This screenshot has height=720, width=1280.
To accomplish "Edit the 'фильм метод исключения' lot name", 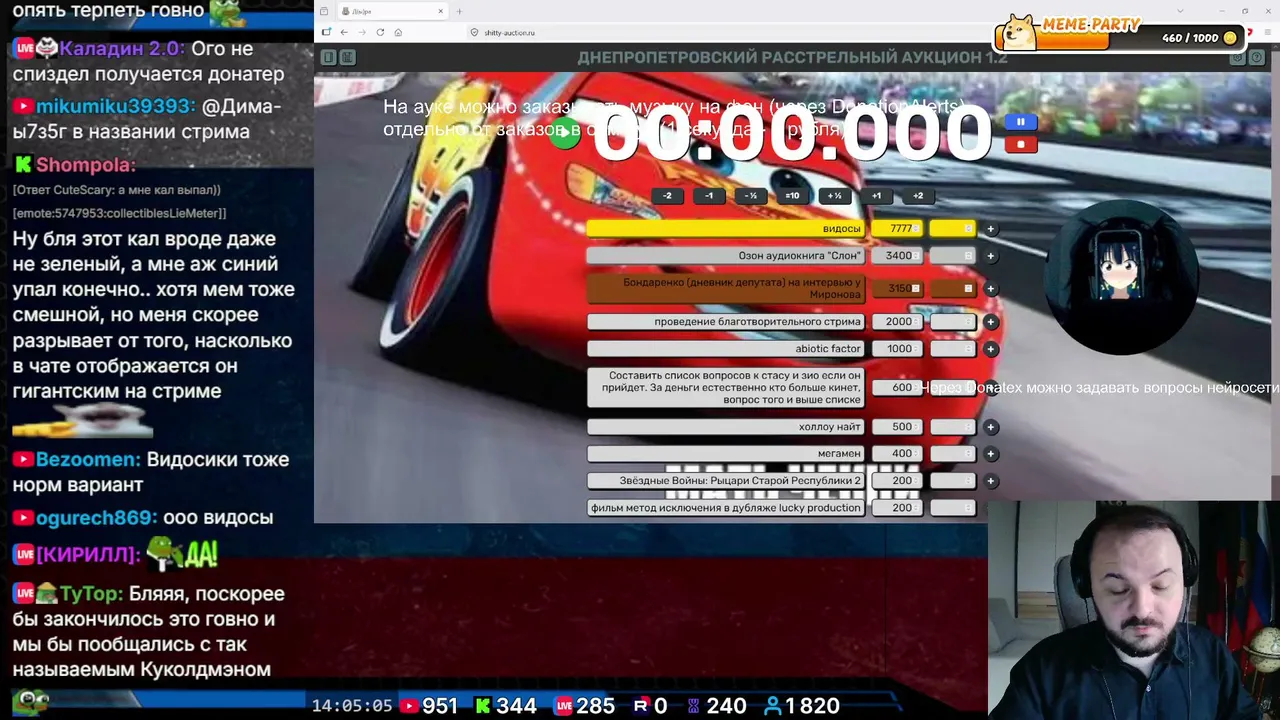I will (726, 508).
